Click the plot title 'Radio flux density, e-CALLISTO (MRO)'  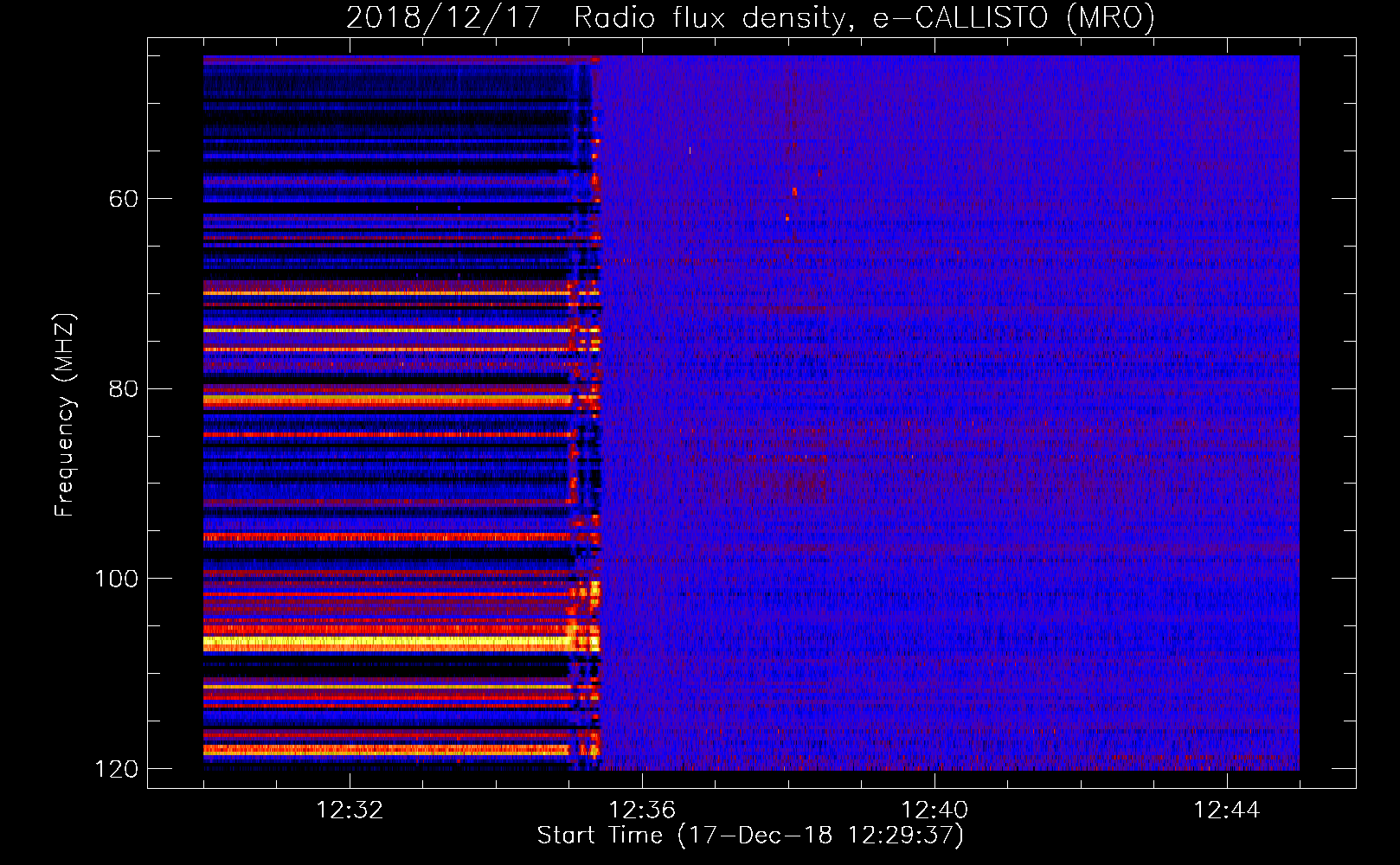tap(864, 17)
